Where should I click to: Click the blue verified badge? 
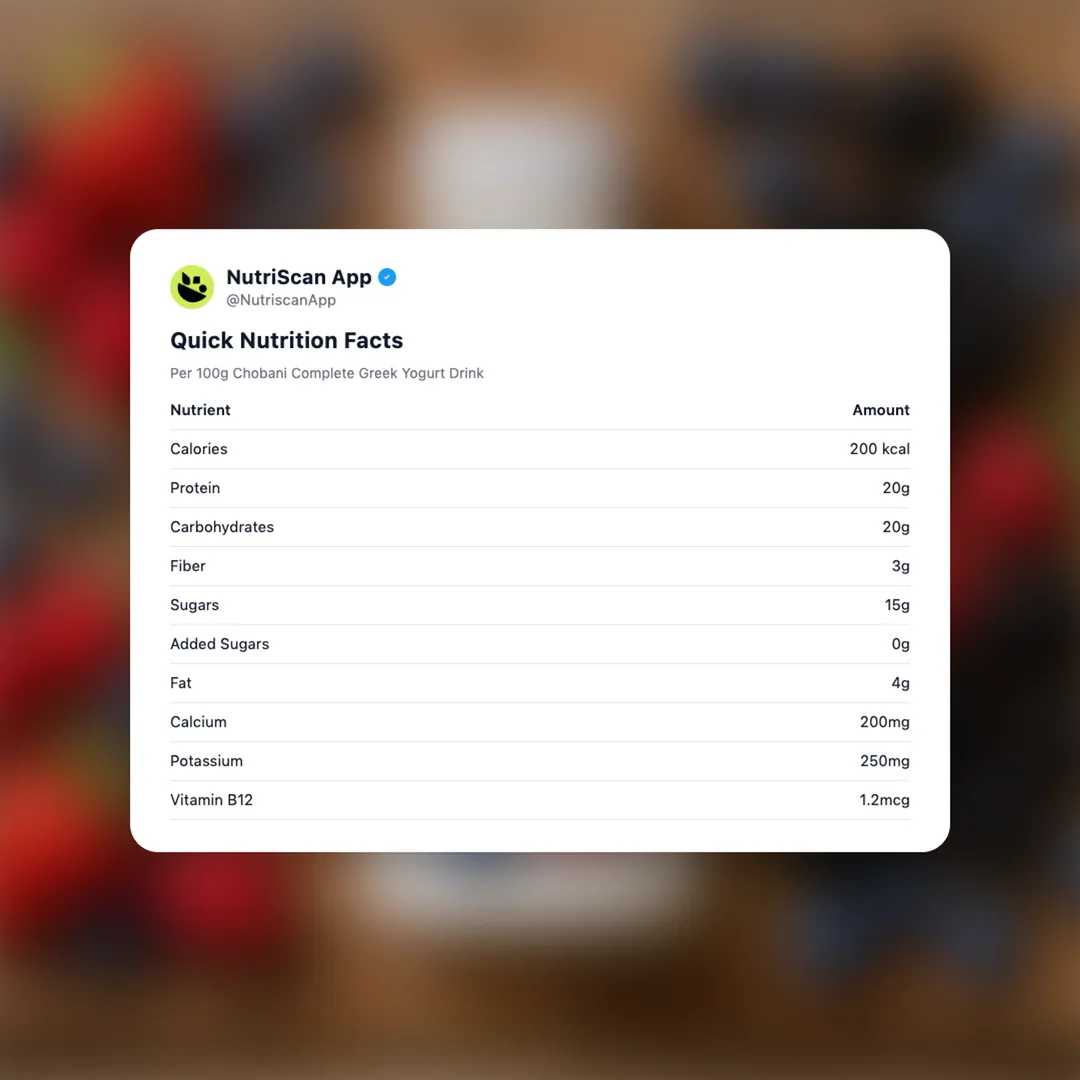(x=387, y=277)
